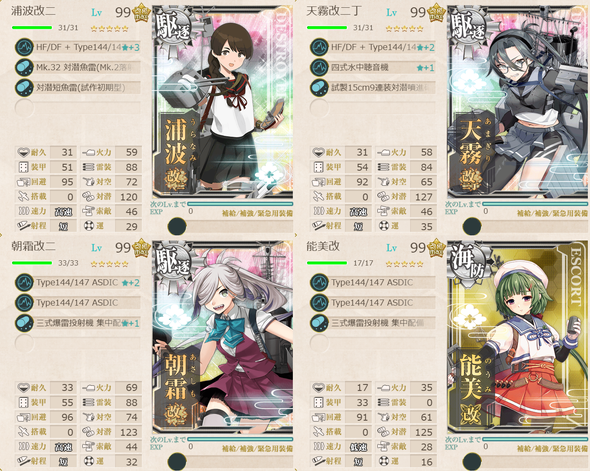Image resolution: width=590 pixels, height=471 pixels.
Task: Click 天霧改二丁's green HP bar
Action: coord(327,27)
